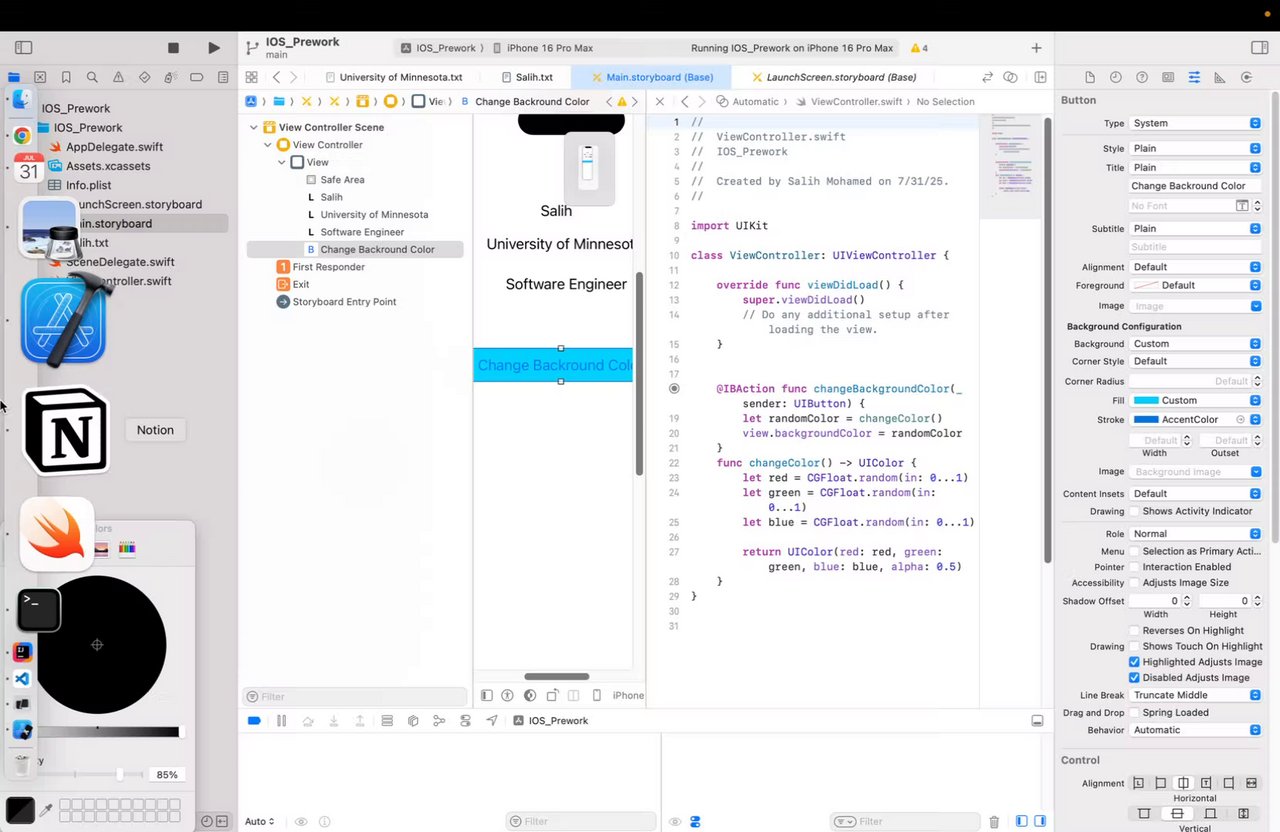Open Debug Memory Graph
The width and height of the screenshot is (1280, 832).
click(x=439, y=721)
